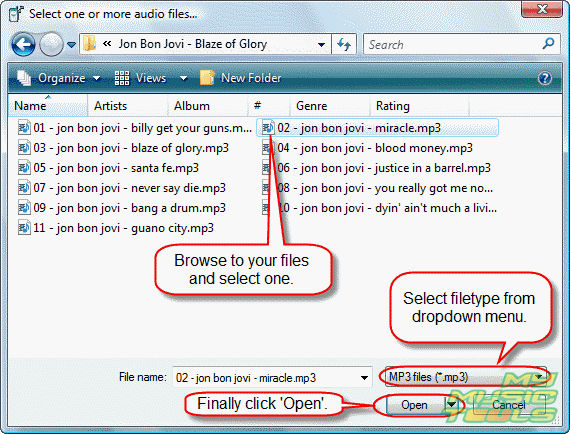Viewport: 570px width, 434px height.
Task: Click the Forward navigation arrow
Action: (x=51, y=44)
